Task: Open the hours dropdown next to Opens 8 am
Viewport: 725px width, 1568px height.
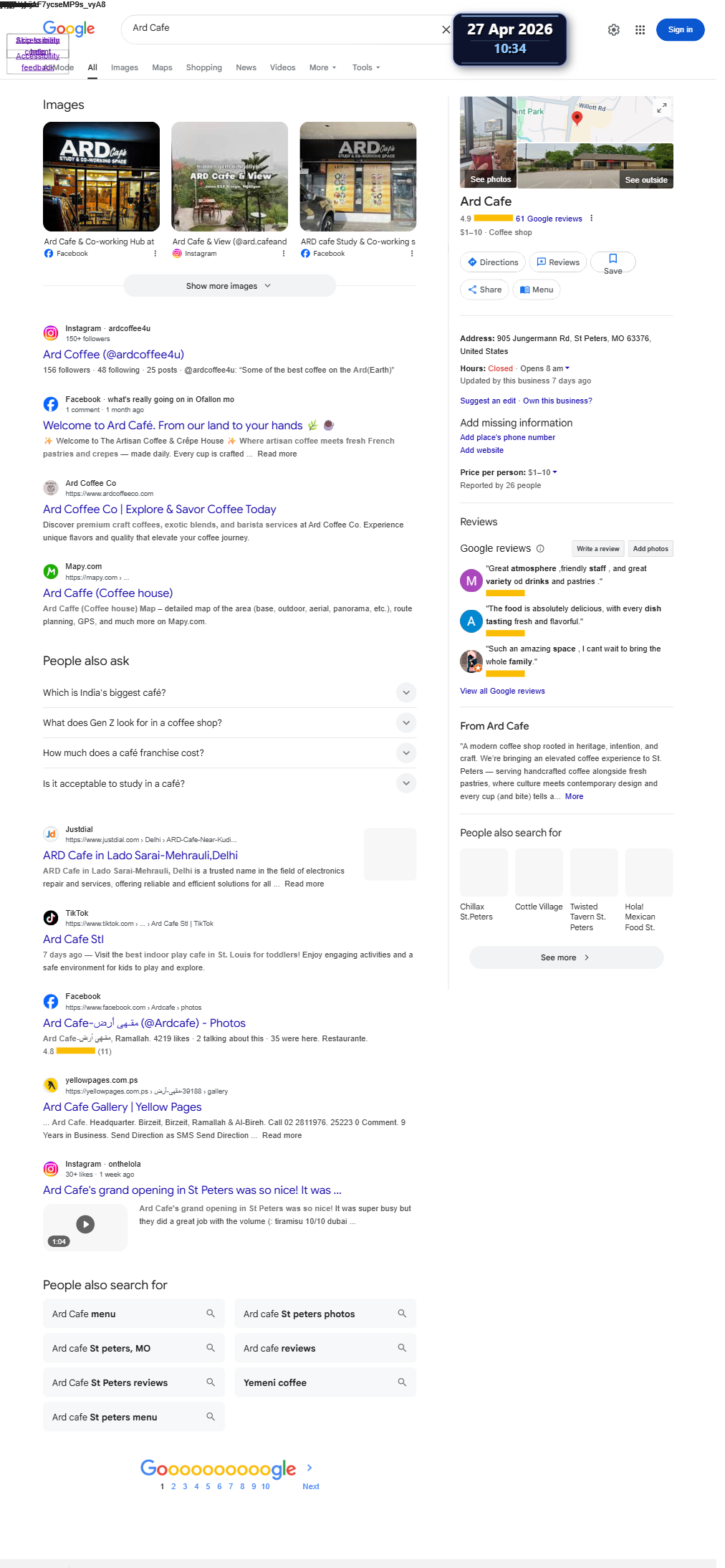Action: coord(567,368)
